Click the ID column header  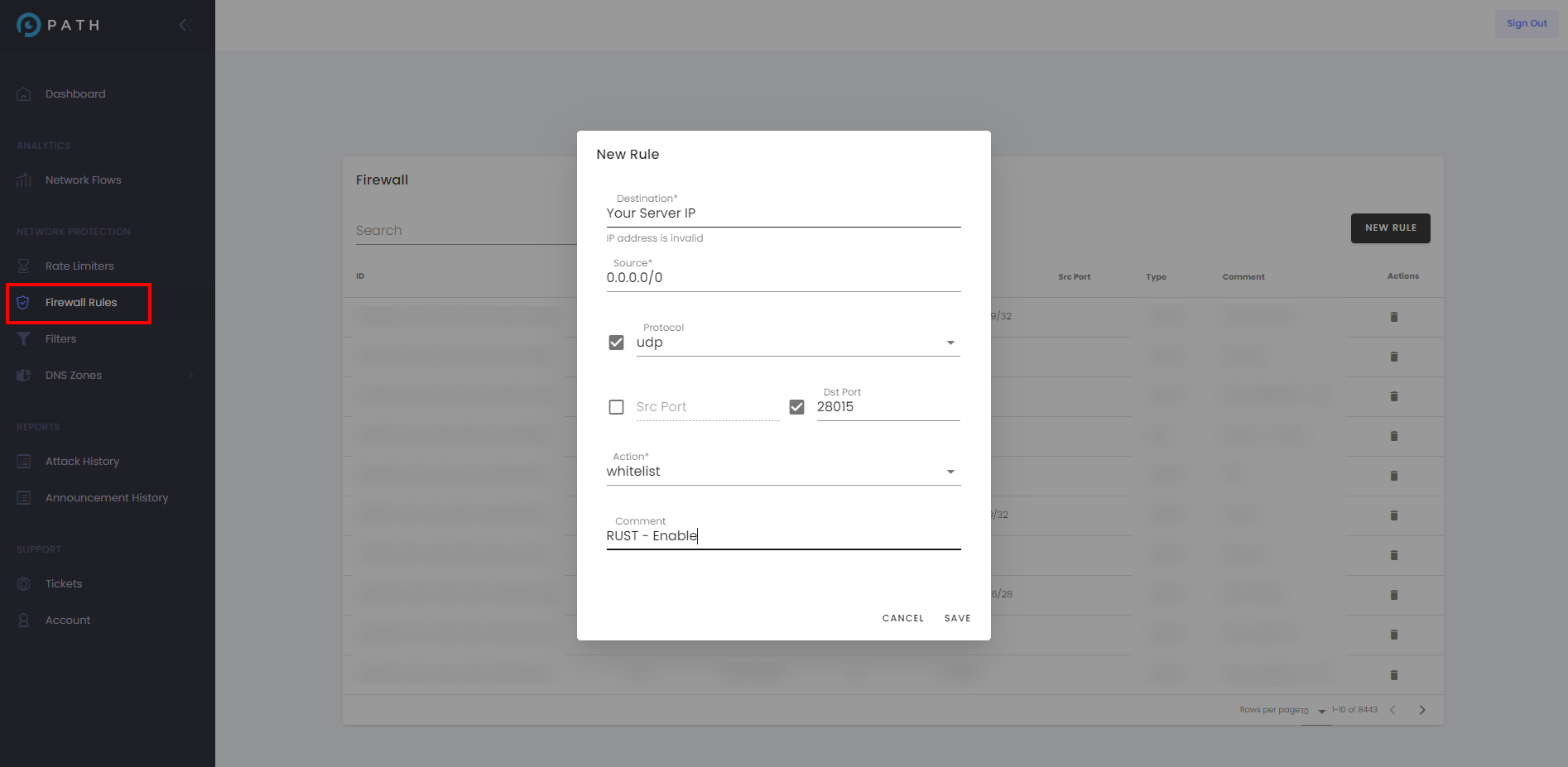click(x=360, y=276)
